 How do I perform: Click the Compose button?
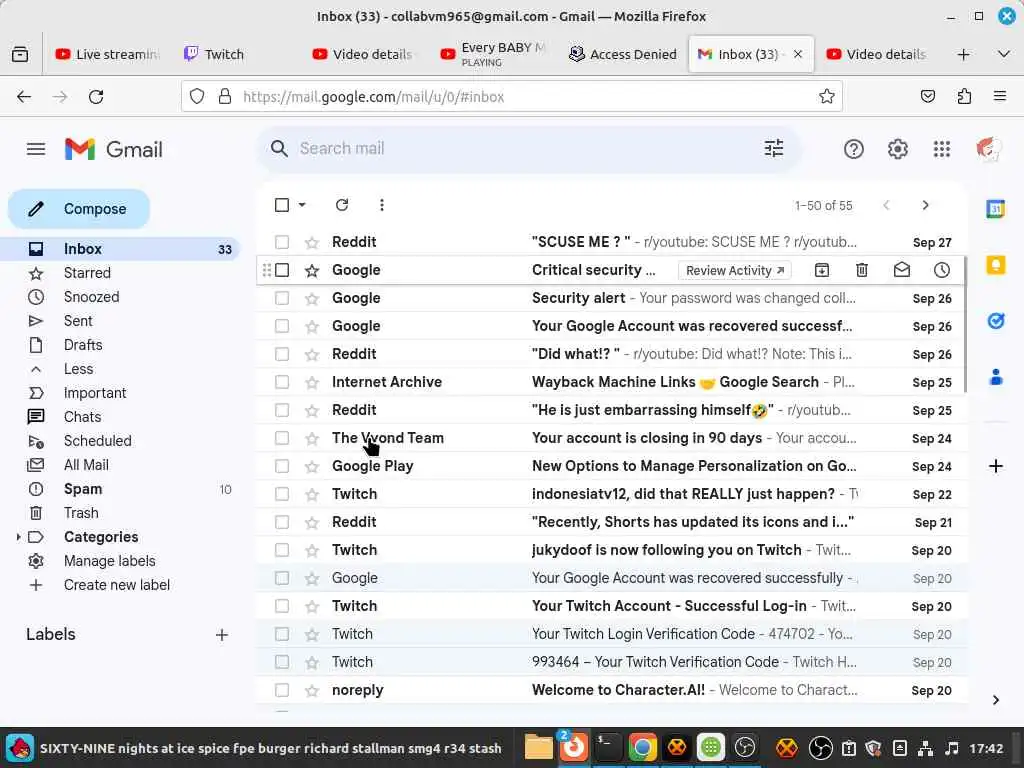point(79,209)
